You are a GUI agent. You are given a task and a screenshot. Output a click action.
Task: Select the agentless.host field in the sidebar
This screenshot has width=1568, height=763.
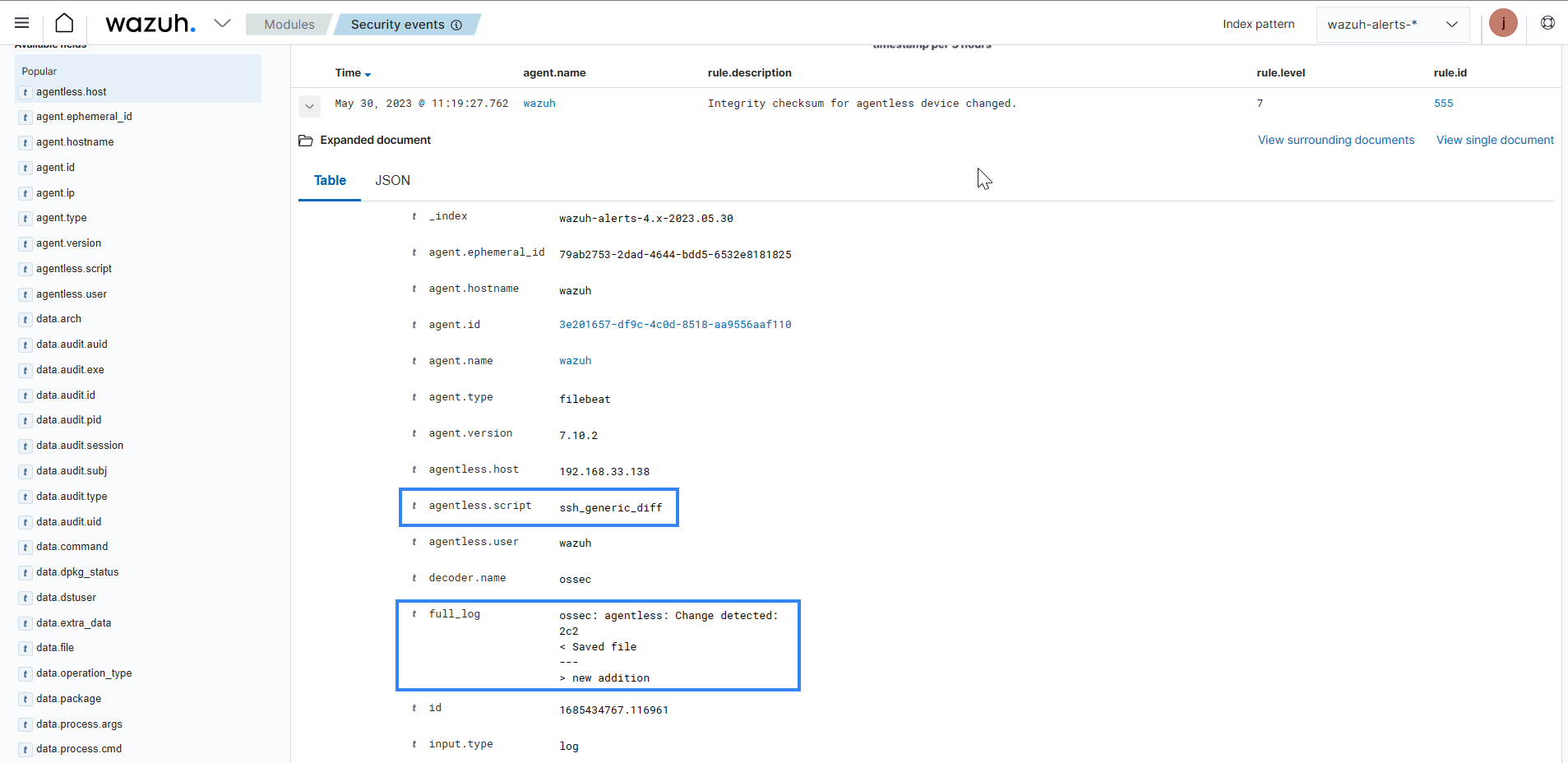click(72, 92)
